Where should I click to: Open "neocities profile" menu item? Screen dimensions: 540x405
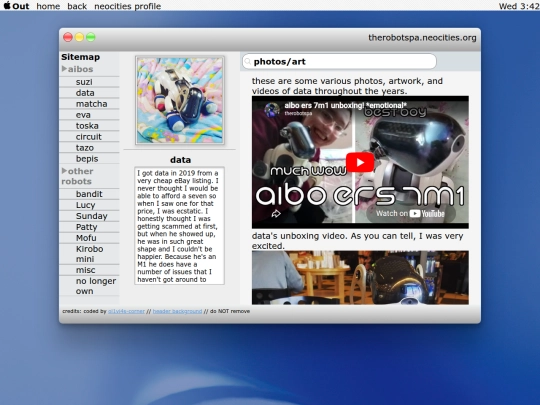(x=127, y=6)
